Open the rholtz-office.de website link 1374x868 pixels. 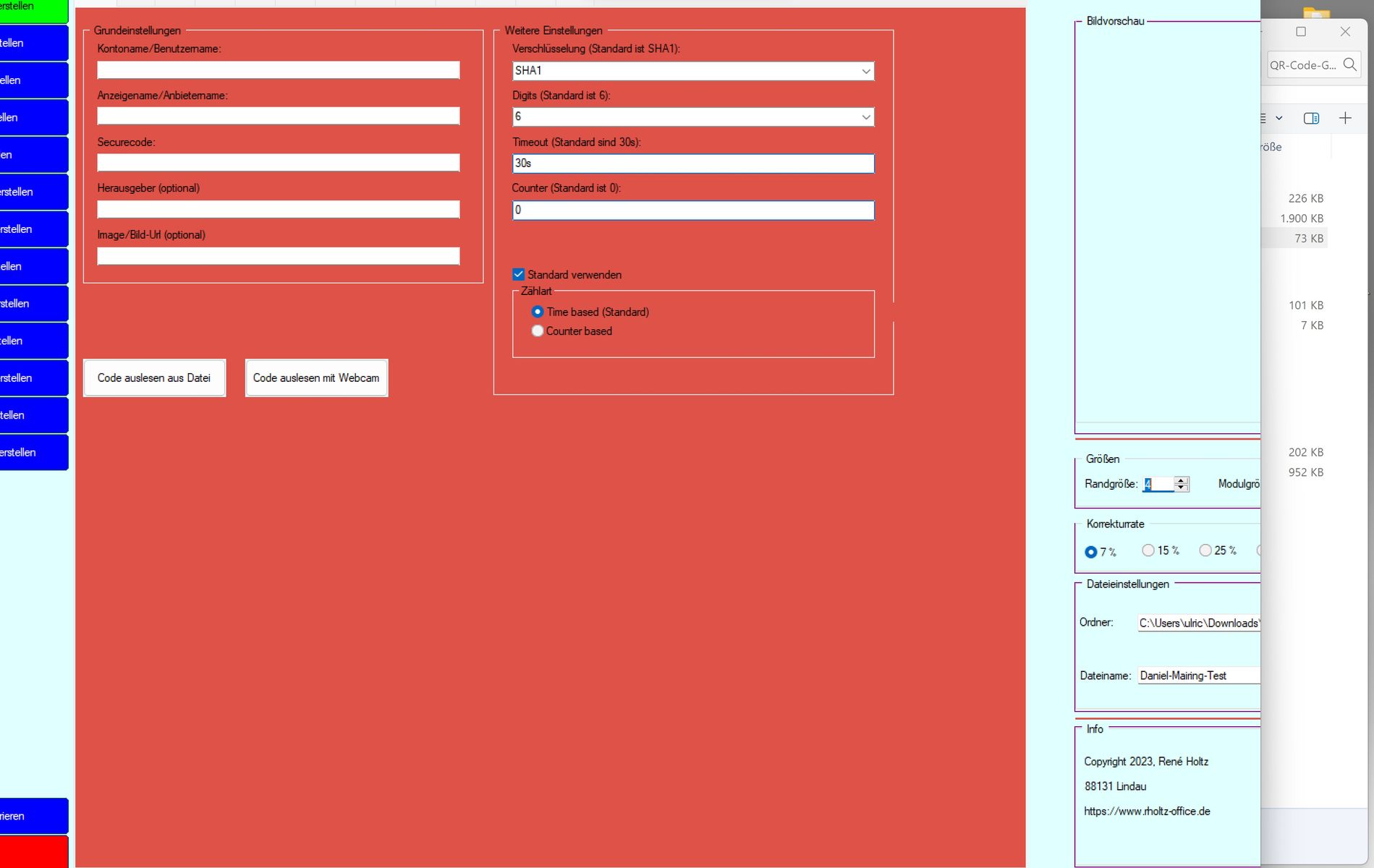click(1147, 812)
